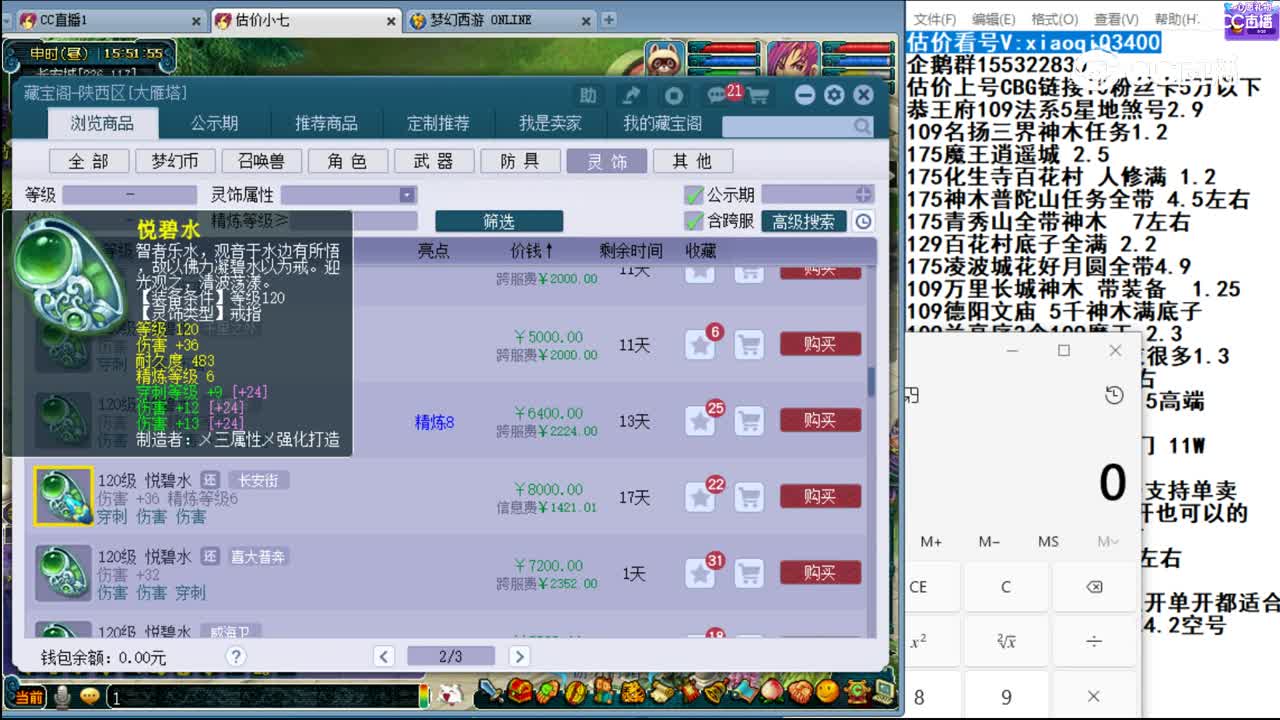
Task: Select the 梦幻币 category button
Action: pyautogui.click(x=175, y=161)
